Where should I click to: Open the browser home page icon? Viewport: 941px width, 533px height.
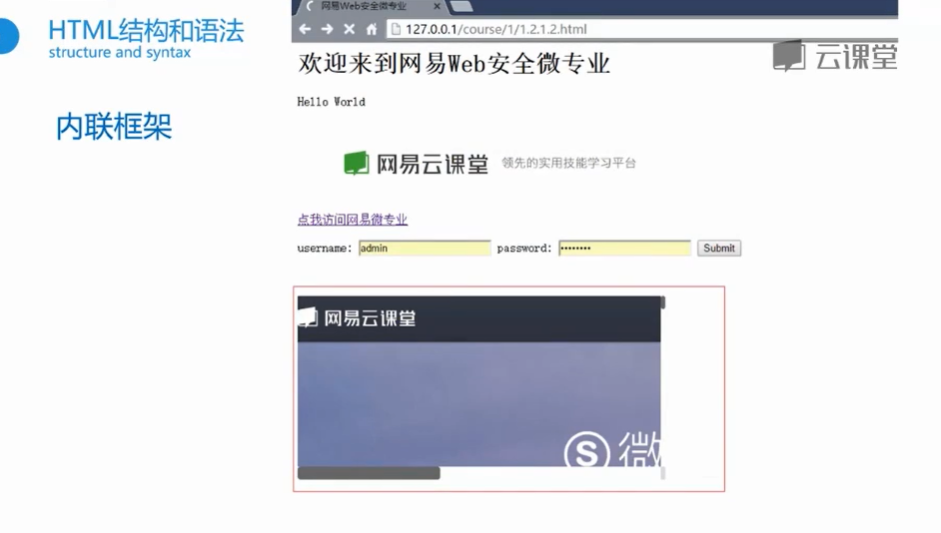pos(371,29)
